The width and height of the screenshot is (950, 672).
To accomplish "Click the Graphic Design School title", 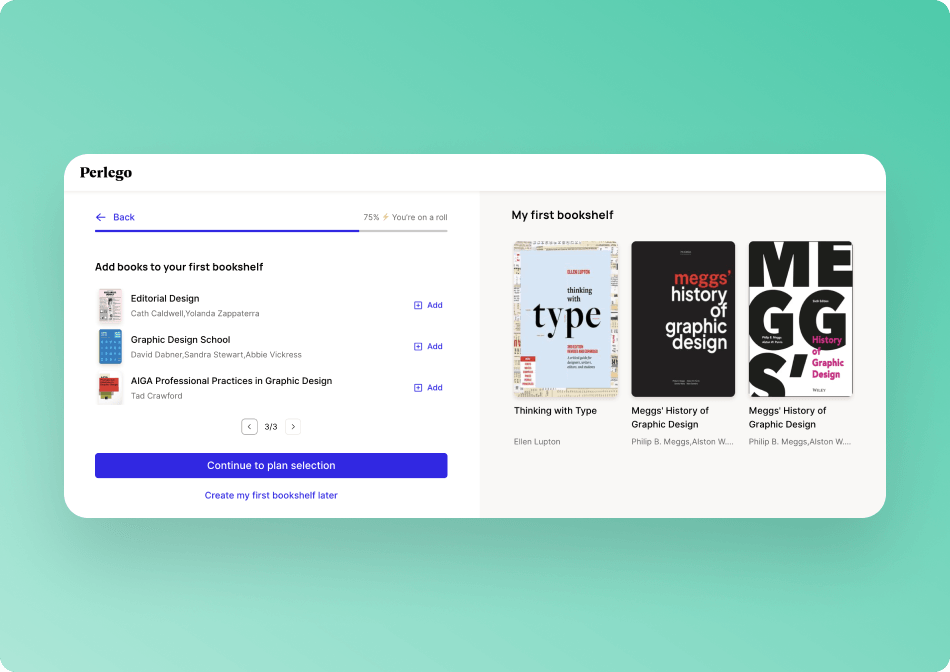I will click(x=181, y=340).
